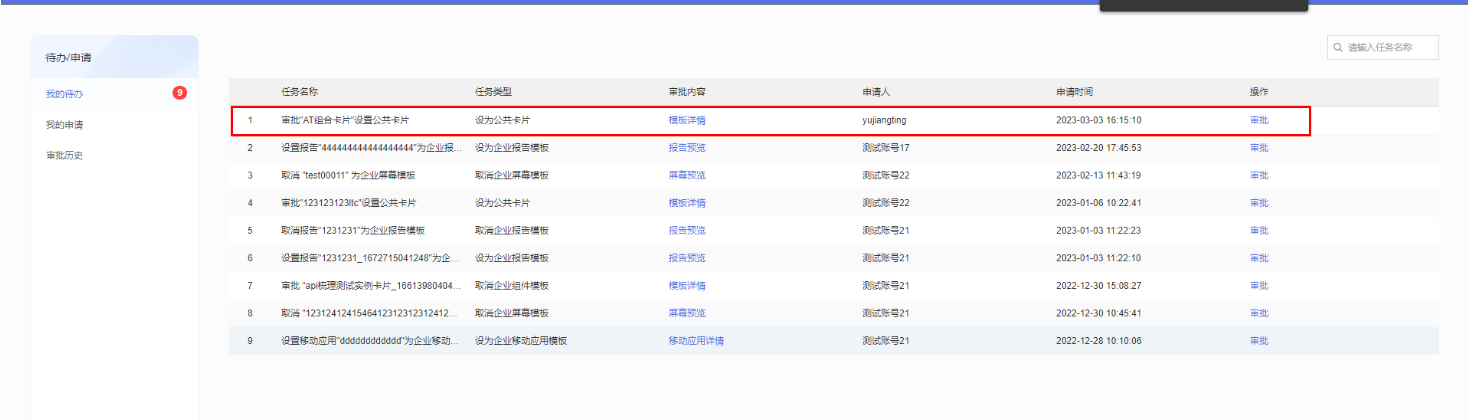Open 报告预览 for 1231231_1672715041248 row
The image size is (1468, 420).
687,258
